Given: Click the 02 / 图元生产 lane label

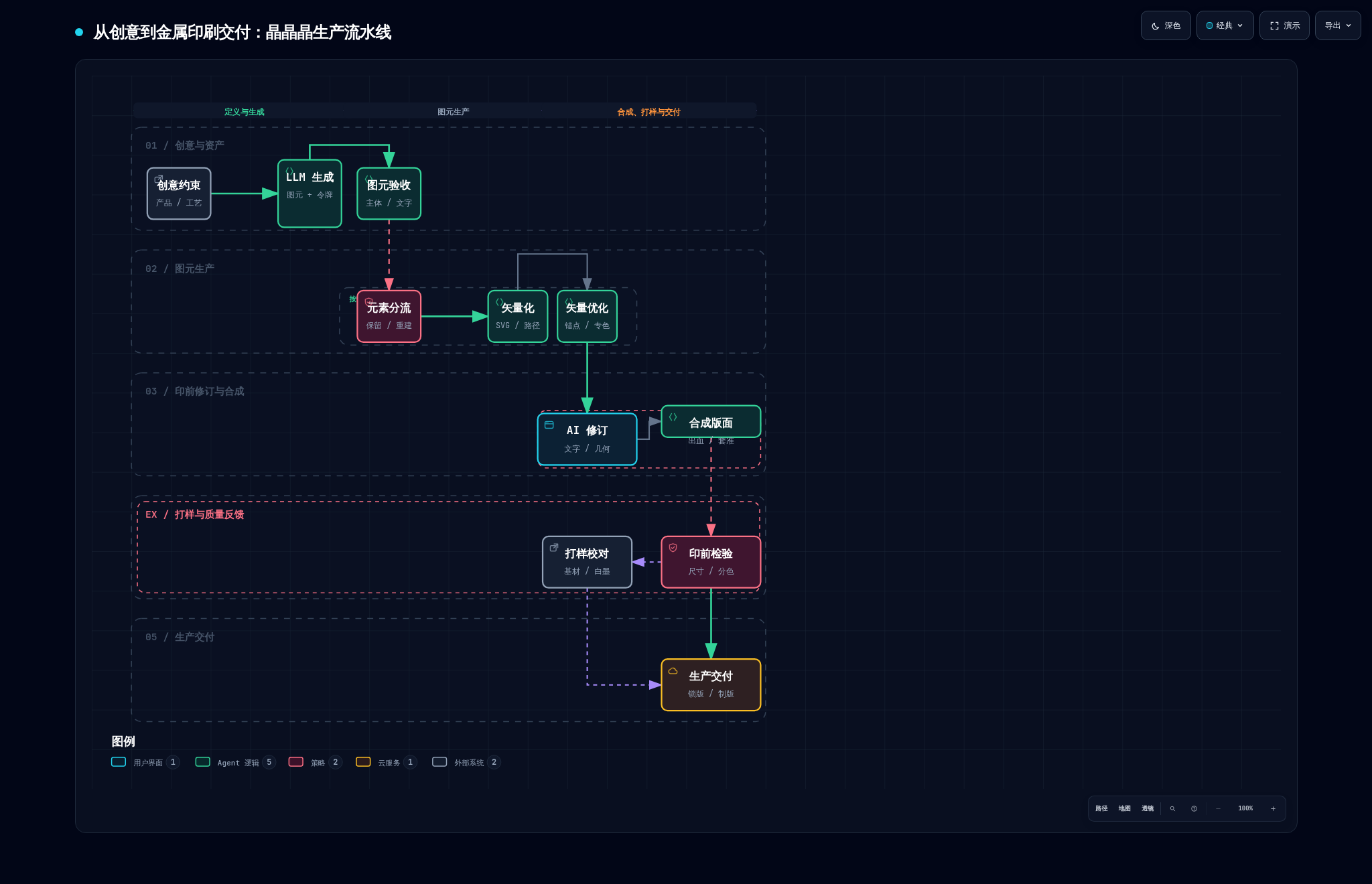Looking at the screenshot, I should point(180,269).
